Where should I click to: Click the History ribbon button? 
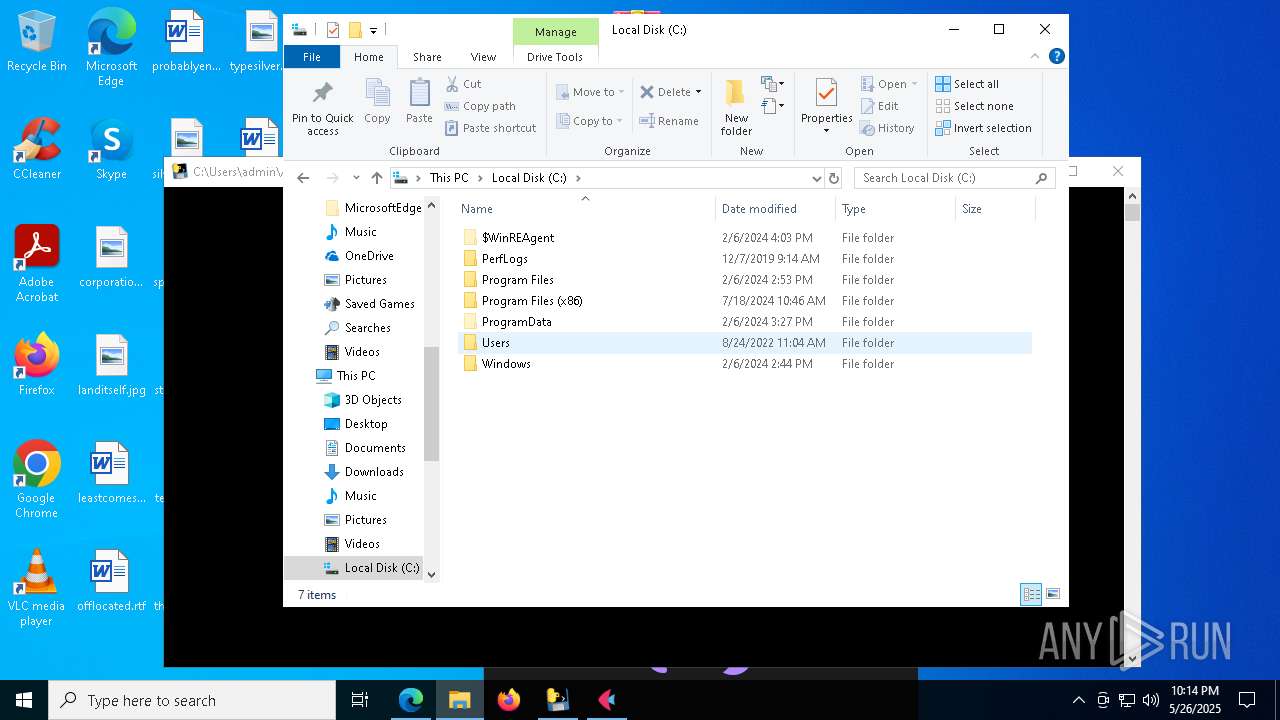point(888,128)
